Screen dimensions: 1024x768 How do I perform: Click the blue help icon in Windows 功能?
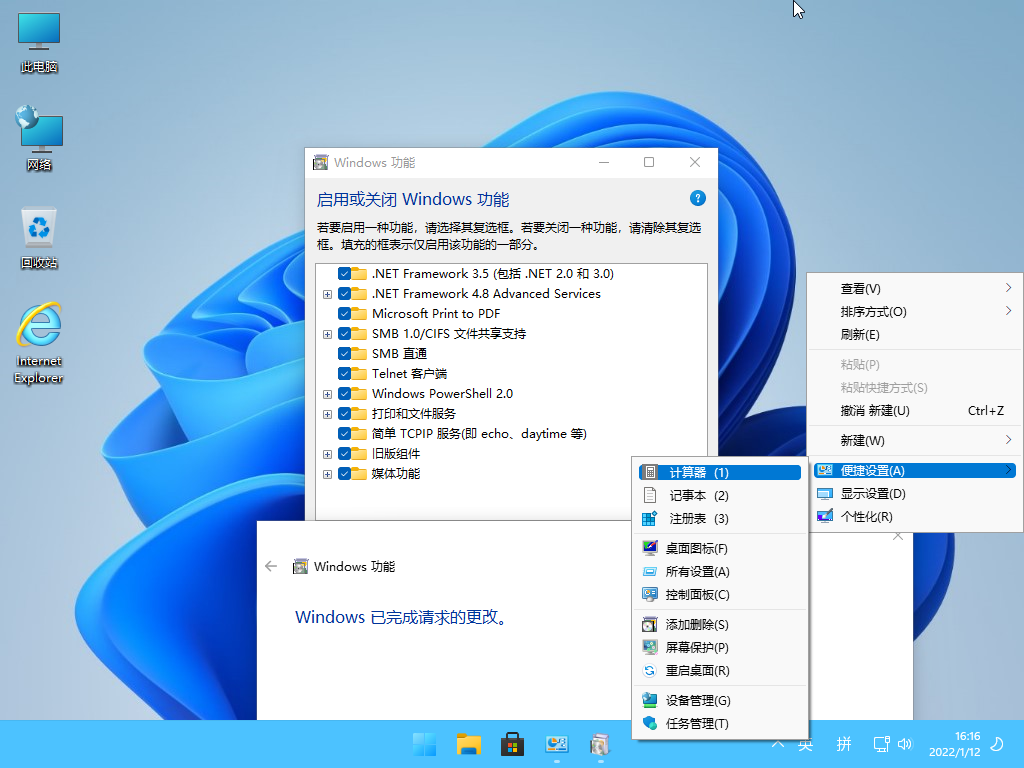697,199
